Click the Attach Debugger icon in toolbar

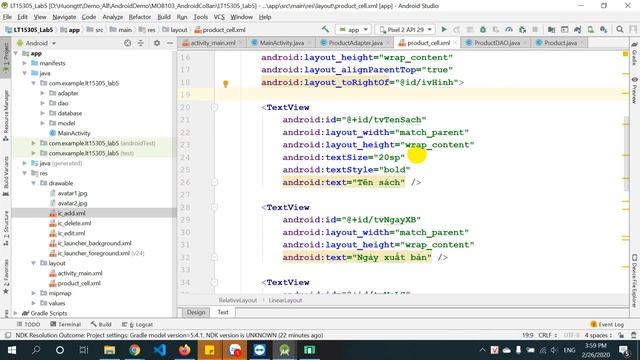pyautogui.click(x=522, y=29)
